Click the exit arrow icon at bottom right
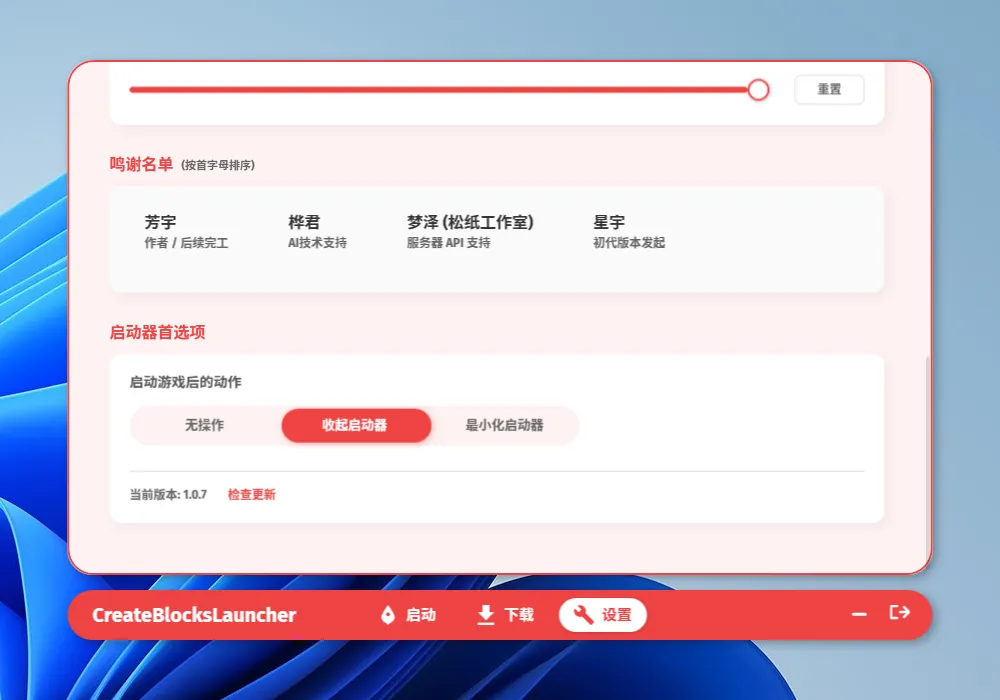 coord(899,614)
